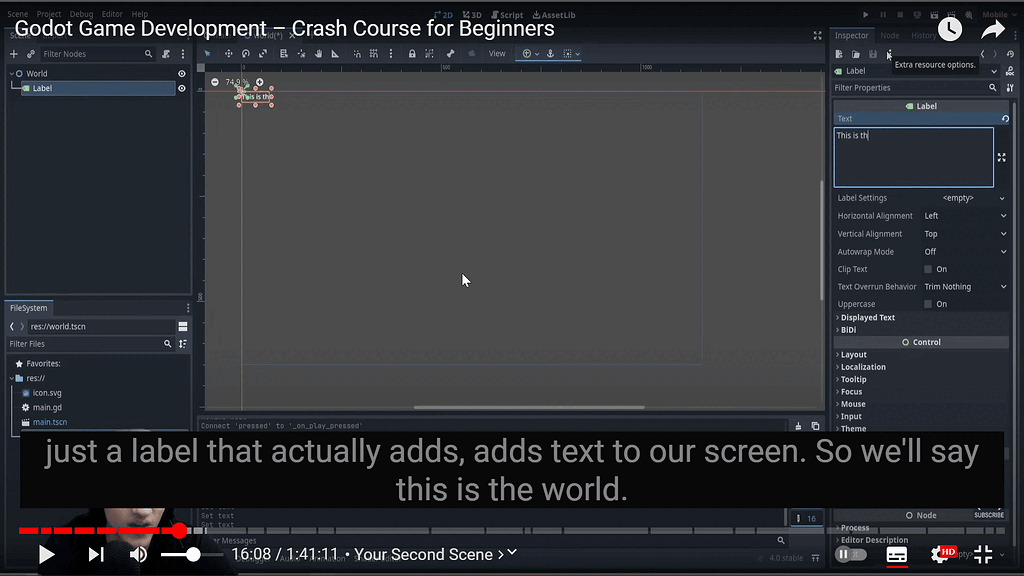Toggle smart snap in the toolbar

tap(357, 54)
